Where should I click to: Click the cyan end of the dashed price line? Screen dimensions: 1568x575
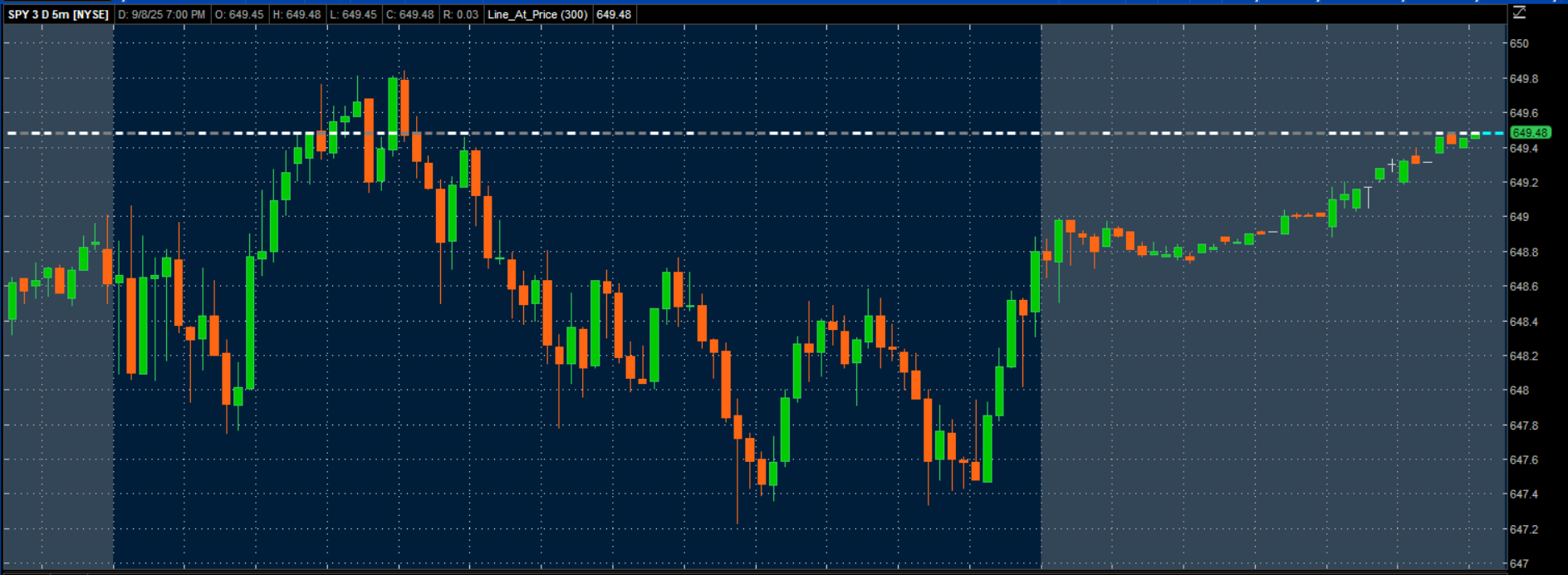pos(1493,133)
